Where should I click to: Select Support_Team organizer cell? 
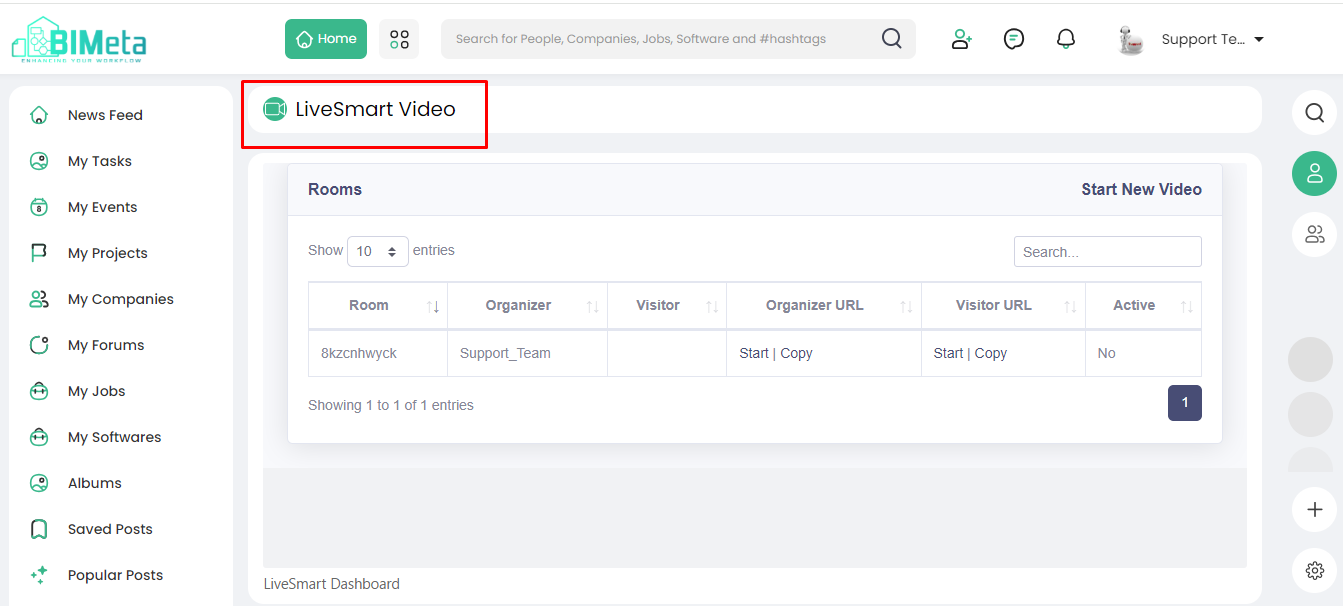pos(527,353)
